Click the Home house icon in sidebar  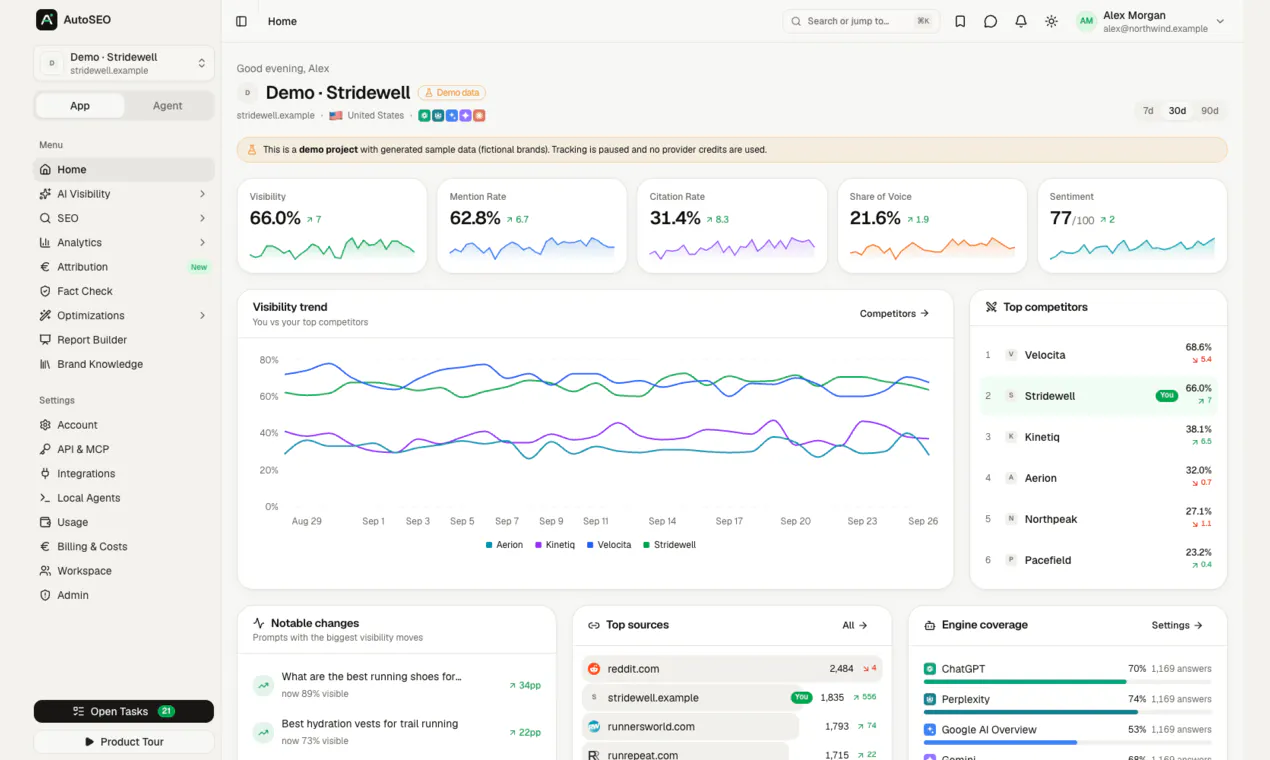tap(45, 170)
